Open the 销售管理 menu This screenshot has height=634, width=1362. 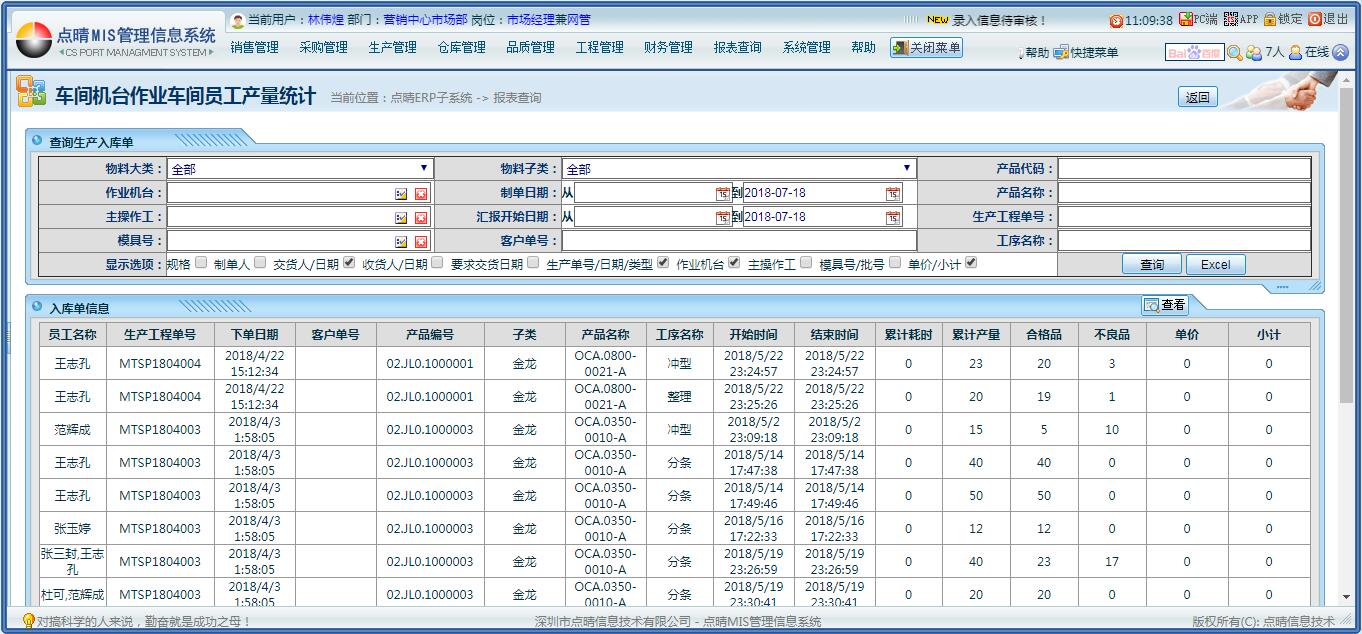(254, 47)
